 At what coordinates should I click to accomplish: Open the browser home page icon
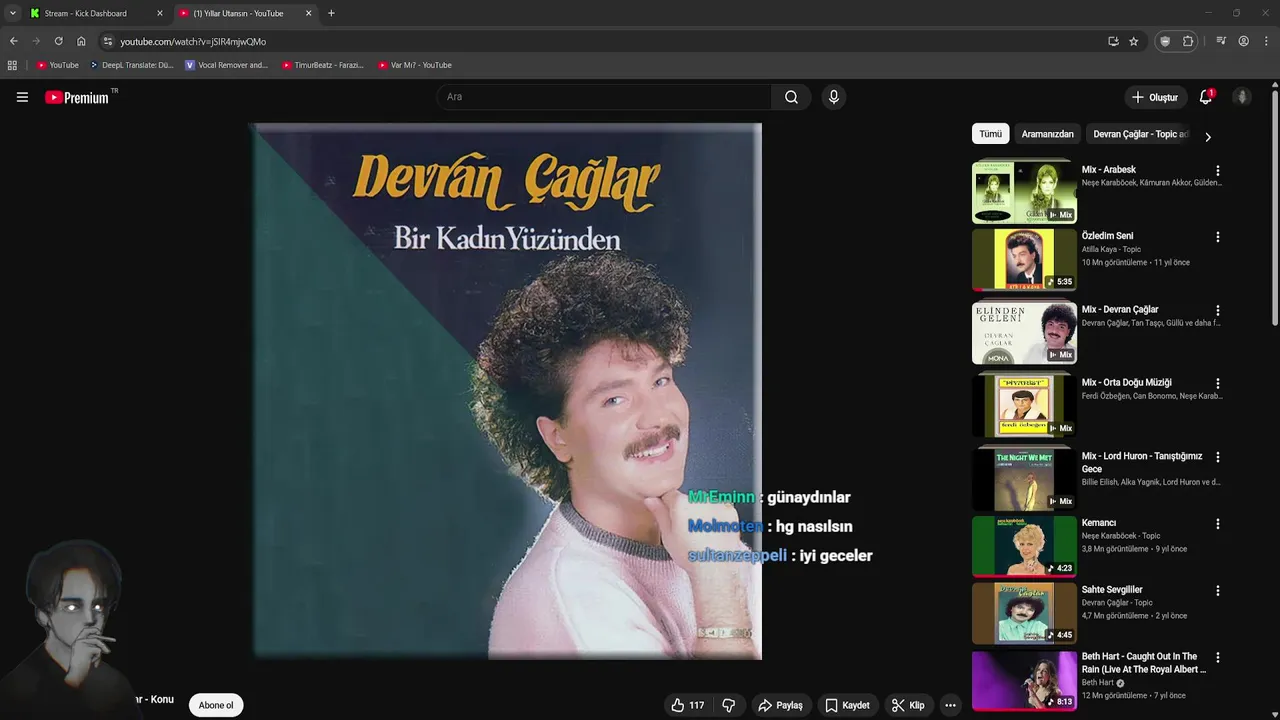click(81, 41)
